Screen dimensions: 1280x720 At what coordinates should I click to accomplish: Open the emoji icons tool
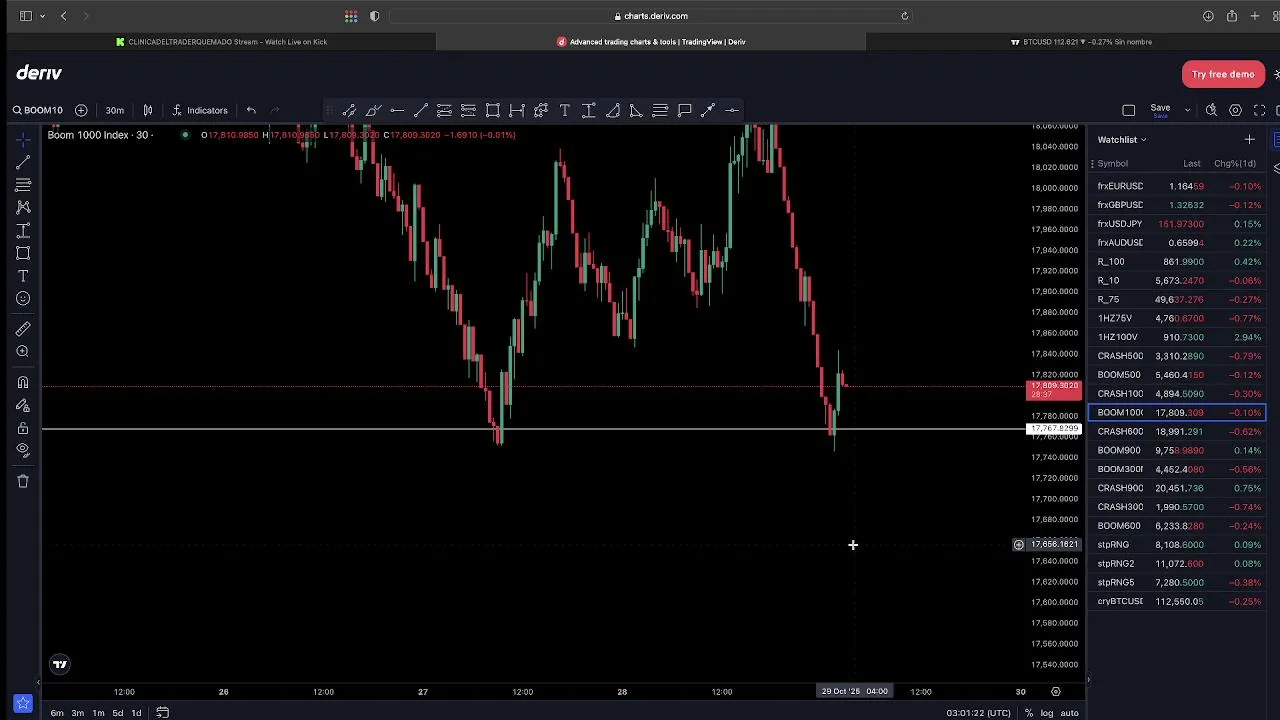point(23,298)
